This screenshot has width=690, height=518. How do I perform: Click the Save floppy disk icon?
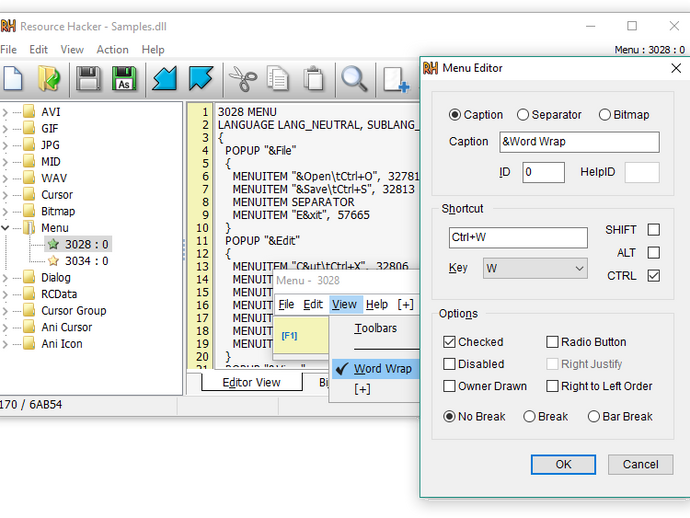click(88, 79)
